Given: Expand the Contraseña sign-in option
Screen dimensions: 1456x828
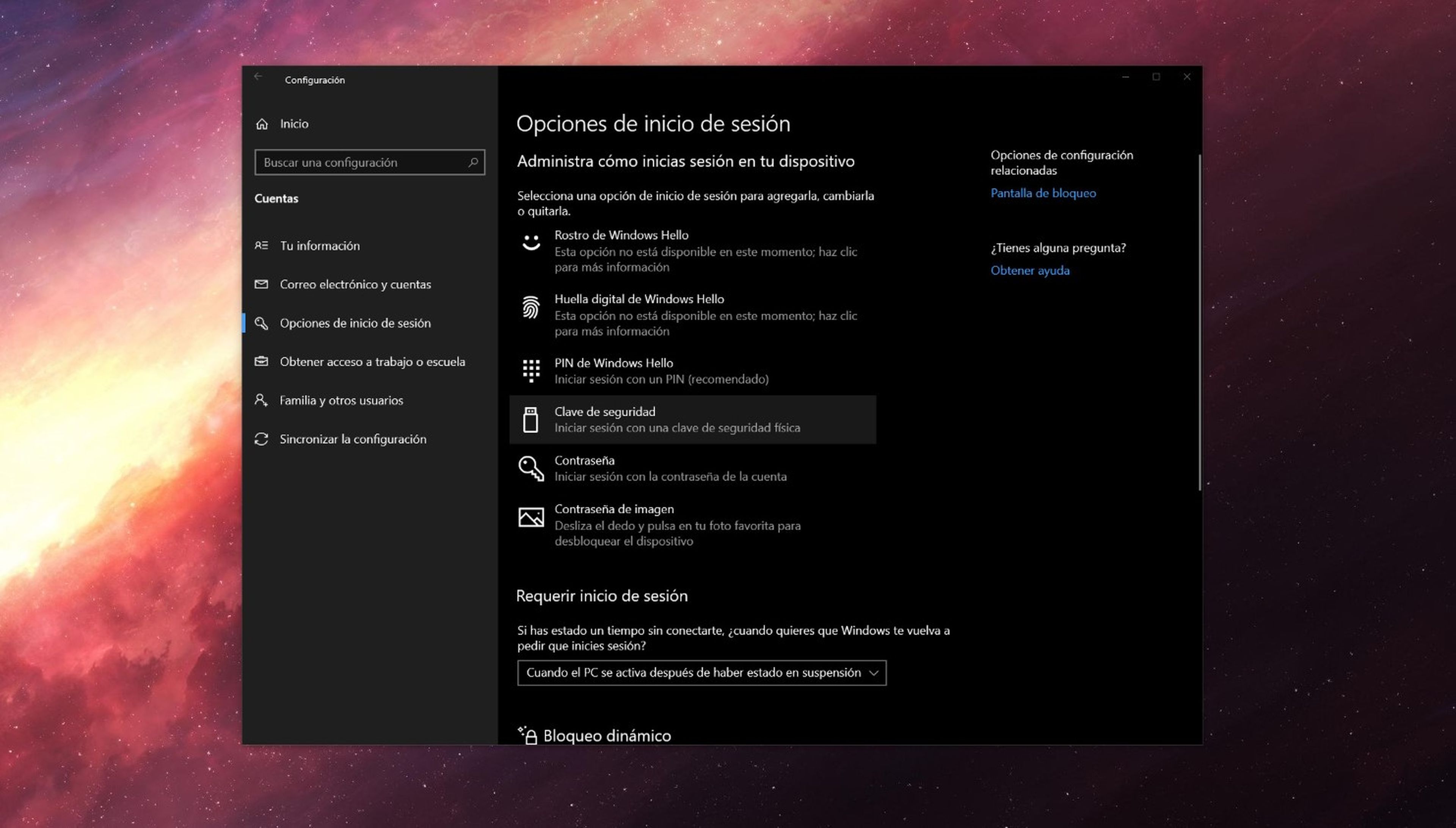Looking at the screenshot, I should tap(693, 469).
